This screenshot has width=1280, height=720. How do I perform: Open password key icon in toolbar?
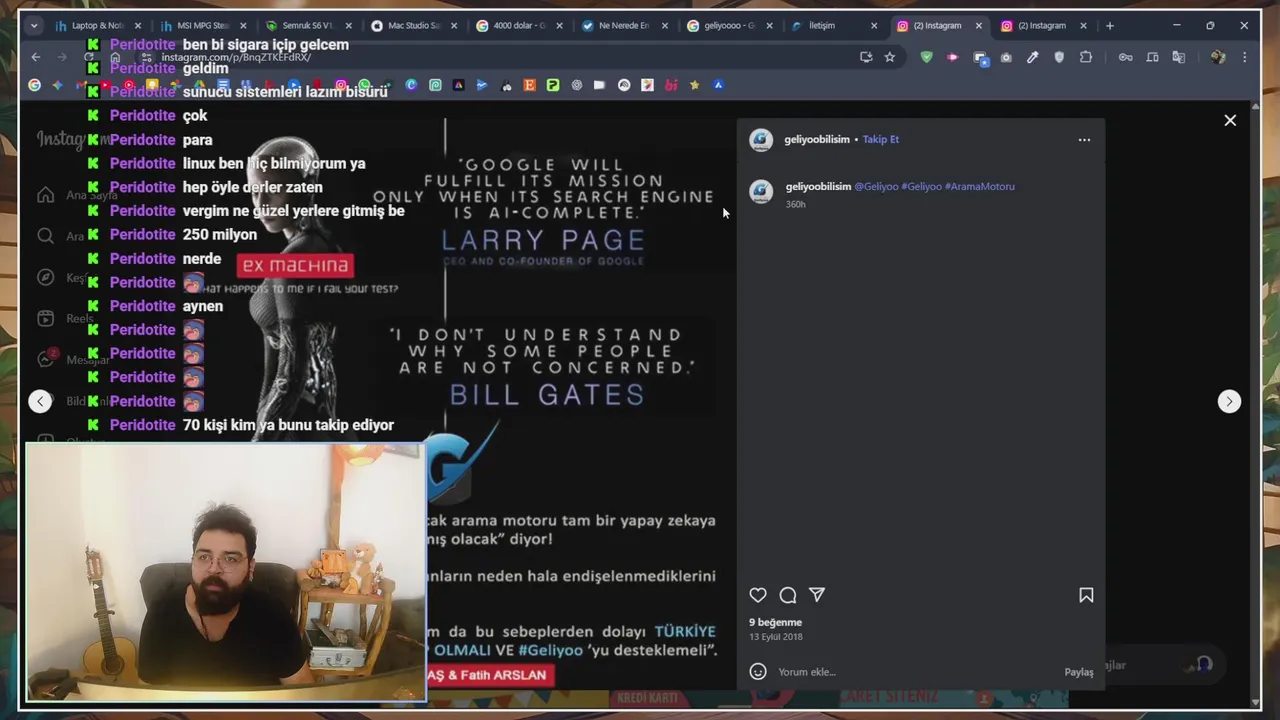1125,57
